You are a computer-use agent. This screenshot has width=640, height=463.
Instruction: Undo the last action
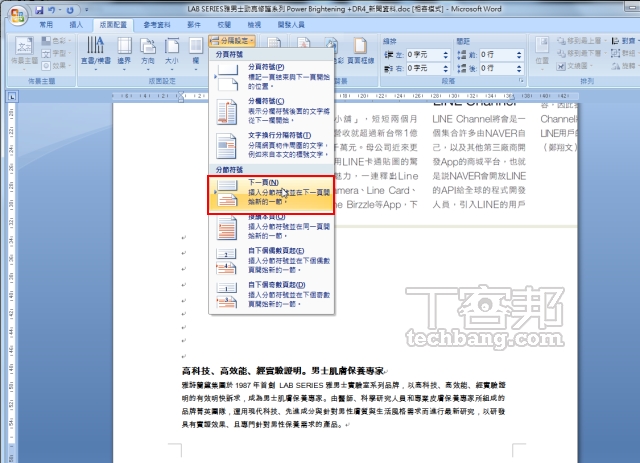[52, 10]
